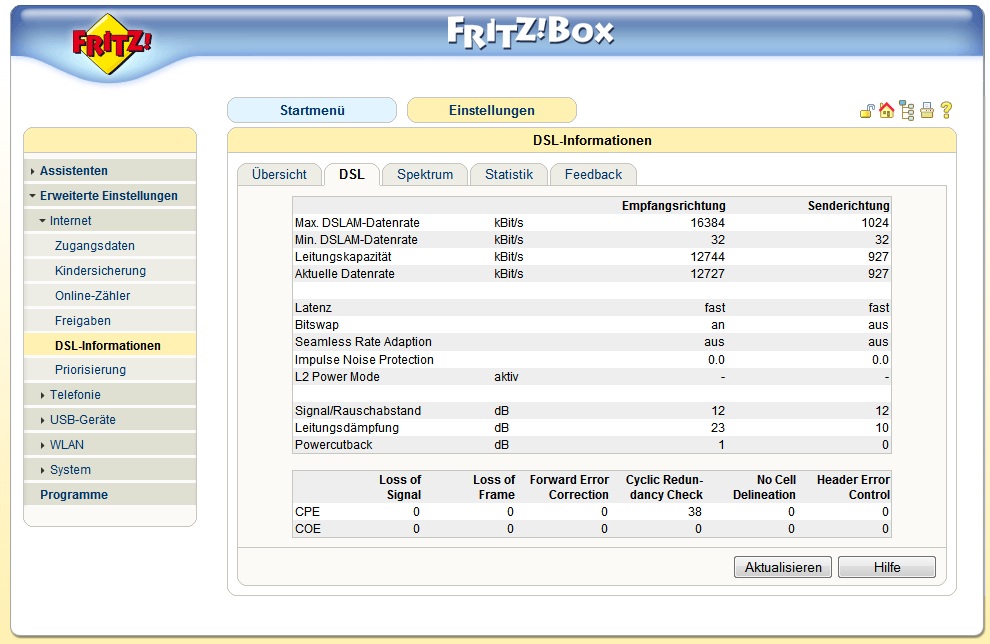Click the Signal/Rauschabstand label
The height and width of the screenshot is (644, 990).
click(358, 411)
